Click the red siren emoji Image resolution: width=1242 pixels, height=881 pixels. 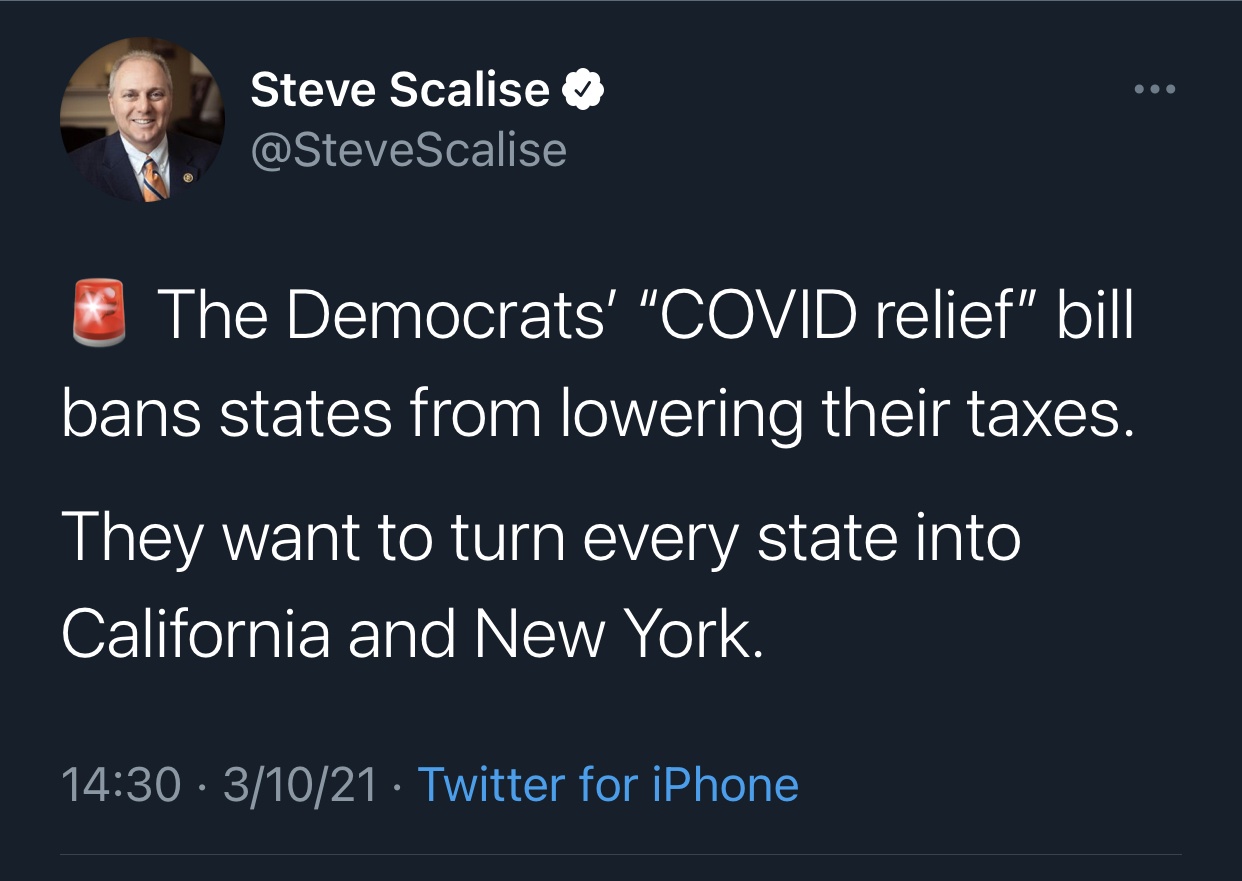tap(100, 313)
